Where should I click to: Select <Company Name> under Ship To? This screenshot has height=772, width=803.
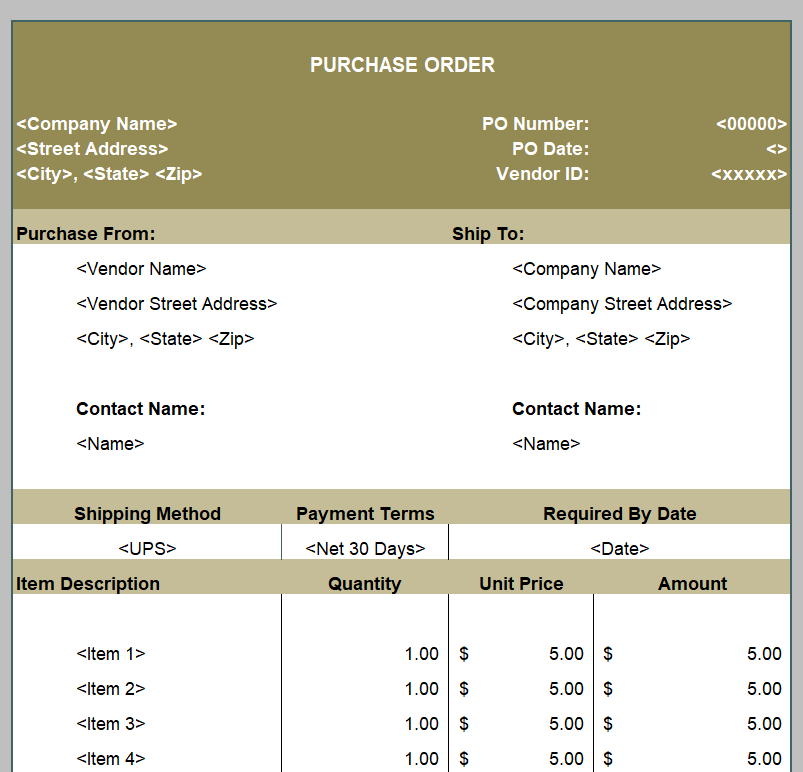(587, 269)
